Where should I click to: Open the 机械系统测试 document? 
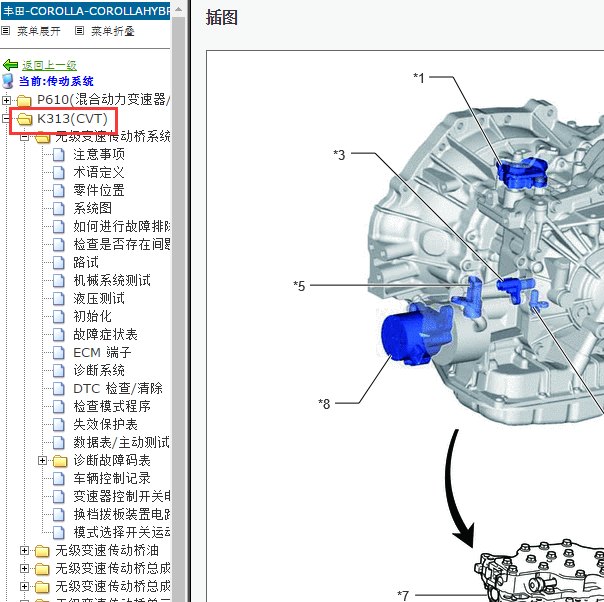[112, 280]
